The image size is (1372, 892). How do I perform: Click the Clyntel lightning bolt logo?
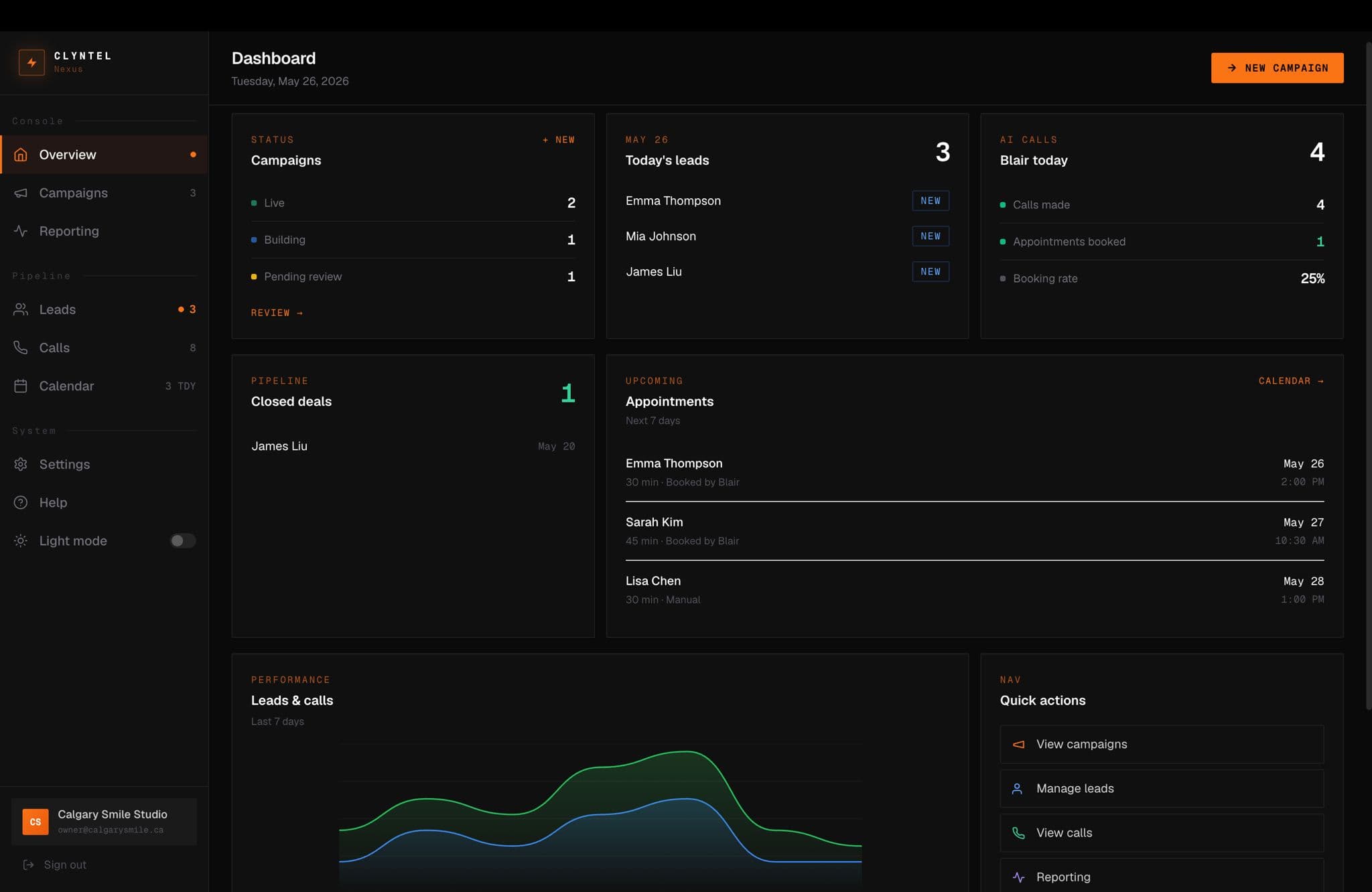31,62
